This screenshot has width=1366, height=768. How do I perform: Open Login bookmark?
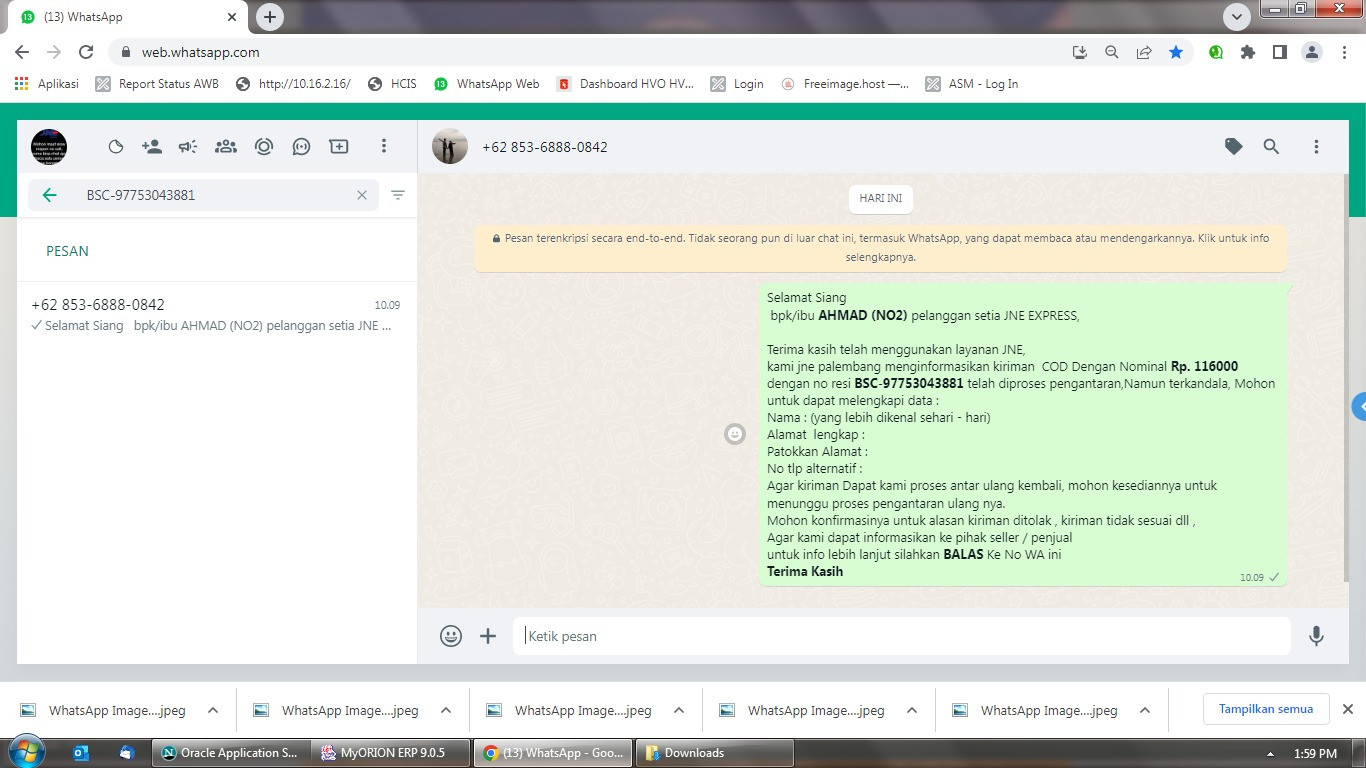tap(737, 84)
